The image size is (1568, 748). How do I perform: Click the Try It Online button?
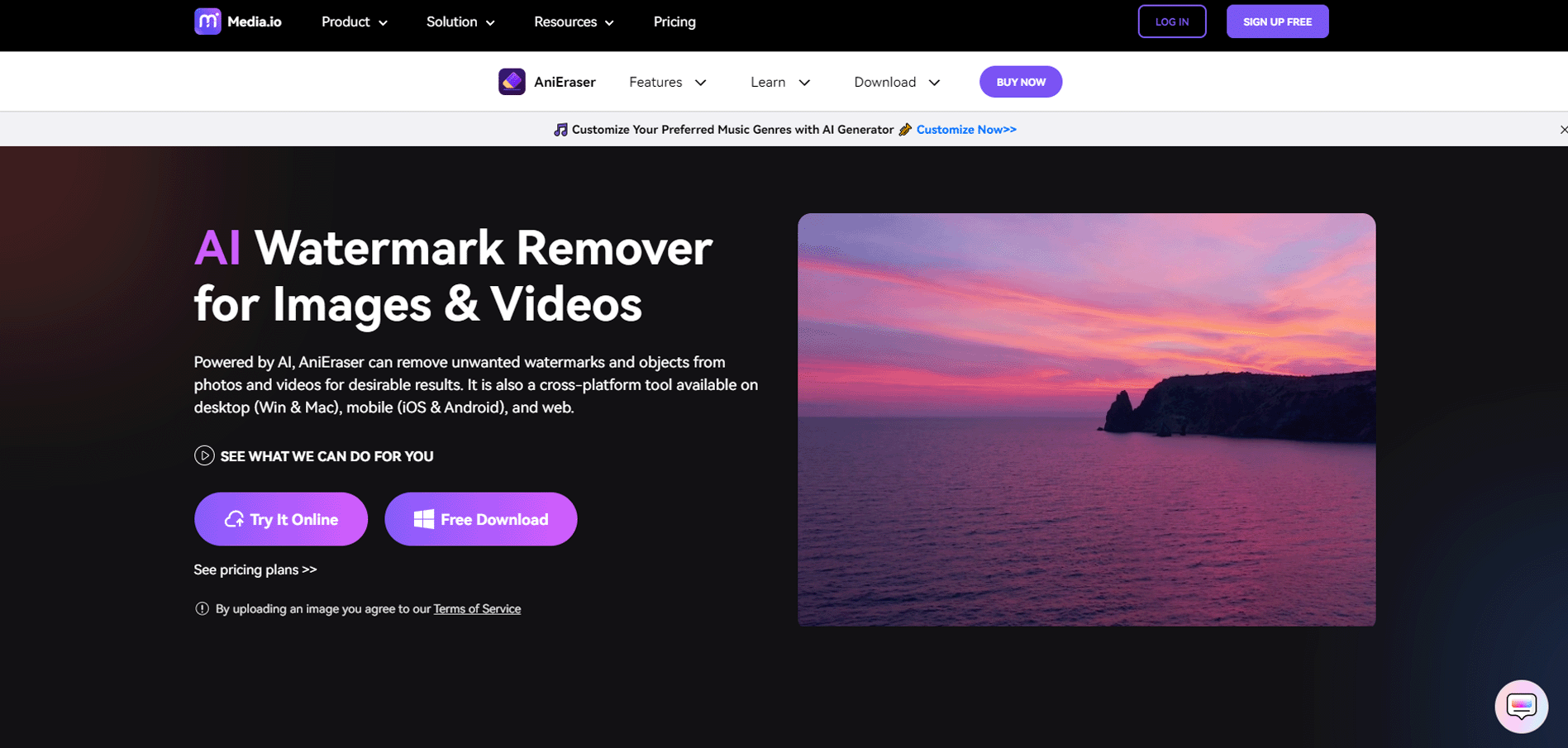point(281,519)
